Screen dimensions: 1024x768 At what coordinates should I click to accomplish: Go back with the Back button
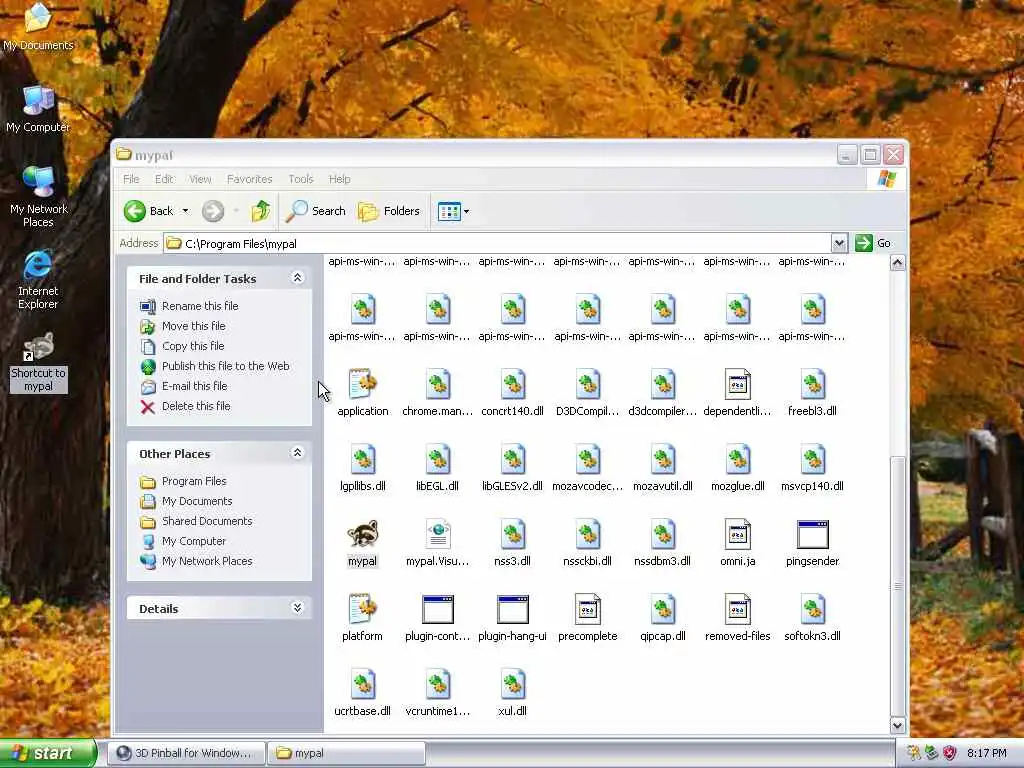click(149, 211)
